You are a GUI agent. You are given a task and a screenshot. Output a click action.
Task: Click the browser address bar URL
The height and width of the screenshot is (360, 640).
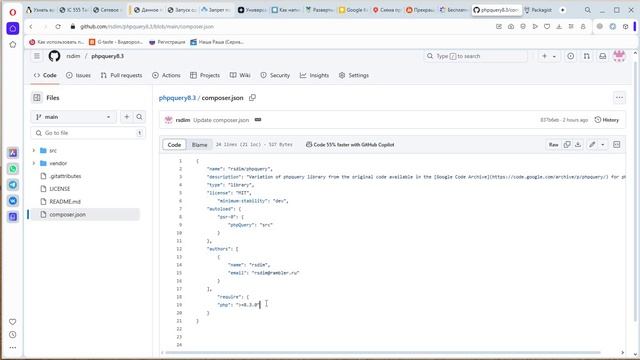coord(147,27)
